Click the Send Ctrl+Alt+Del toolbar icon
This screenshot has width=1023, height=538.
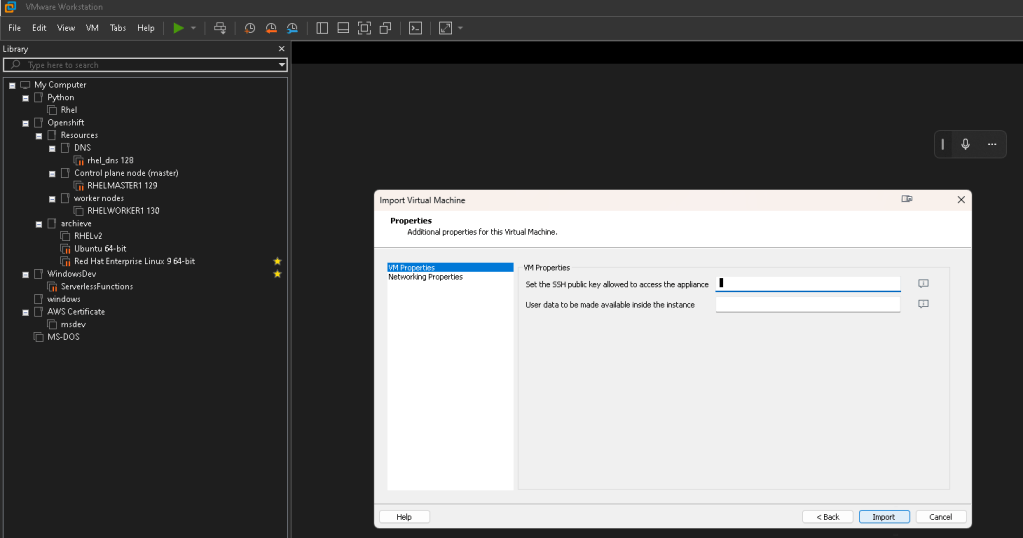[220, 28]
